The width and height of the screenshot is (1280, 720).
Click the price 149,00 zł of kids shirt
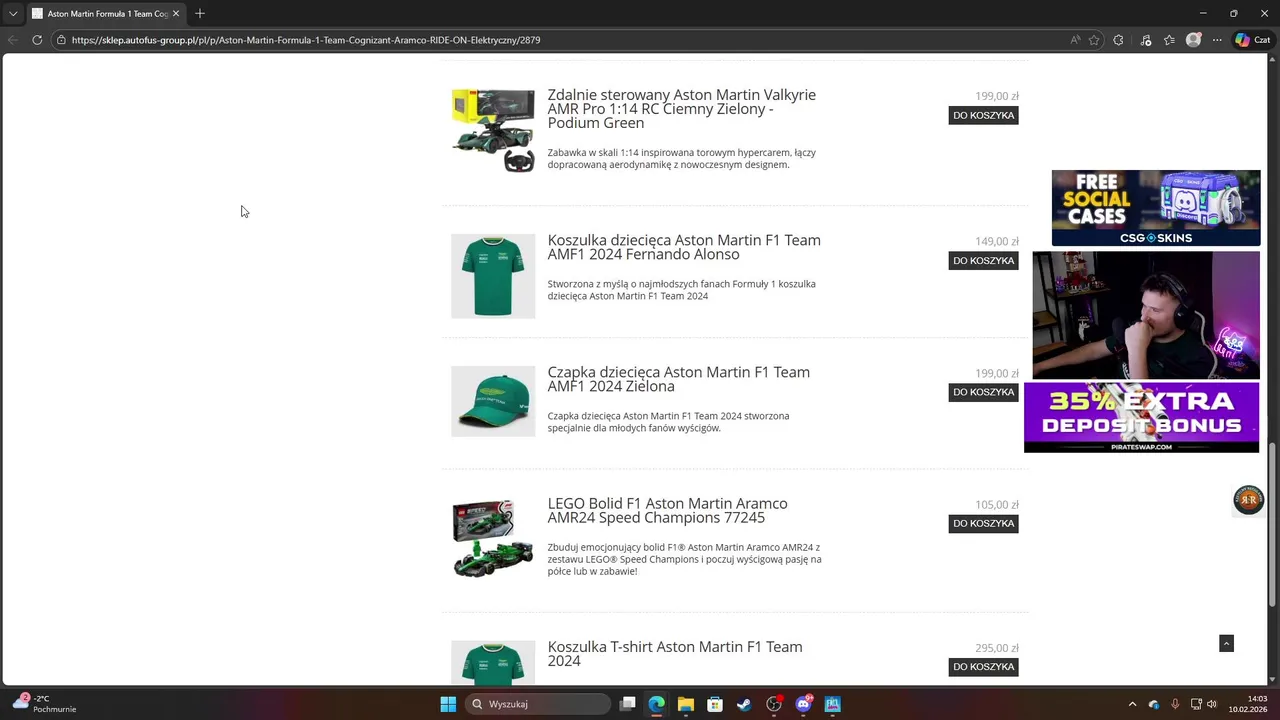997,242
